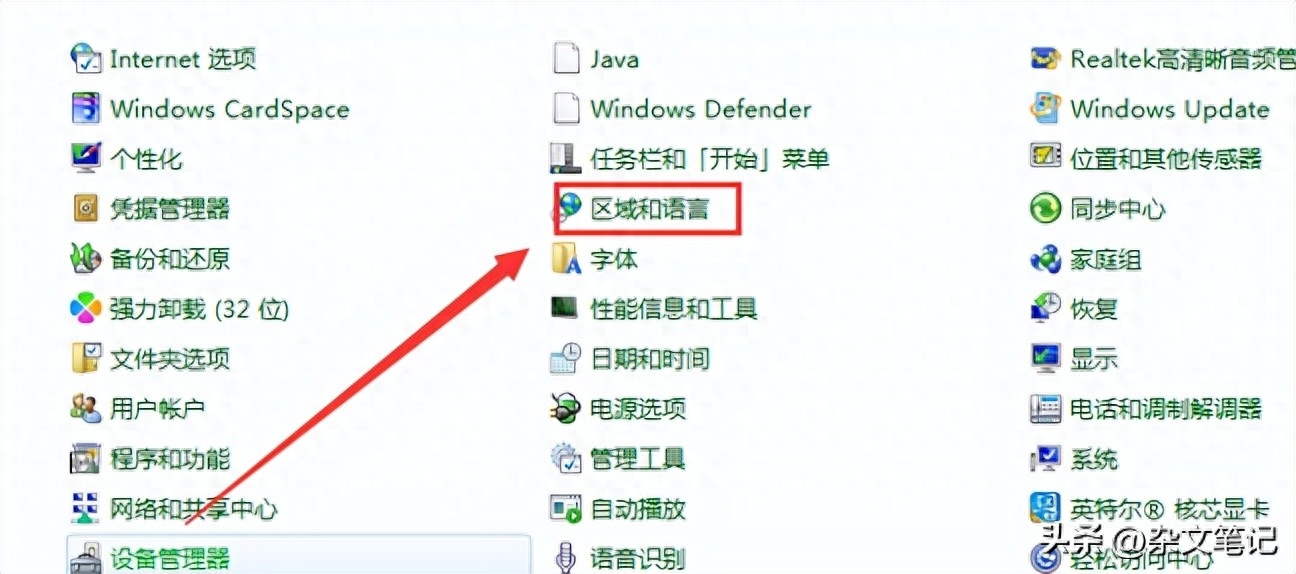Click the 日期和时间 clock icon
The width and height of the screenshot is (1296, 574).
[567, 358]
